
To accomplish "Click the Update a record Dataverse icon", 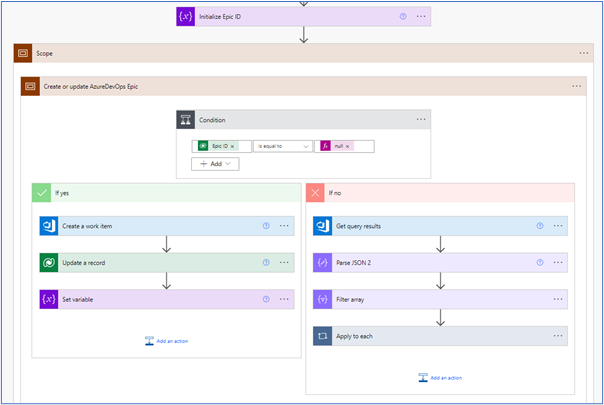I will (x=49, y=263).
